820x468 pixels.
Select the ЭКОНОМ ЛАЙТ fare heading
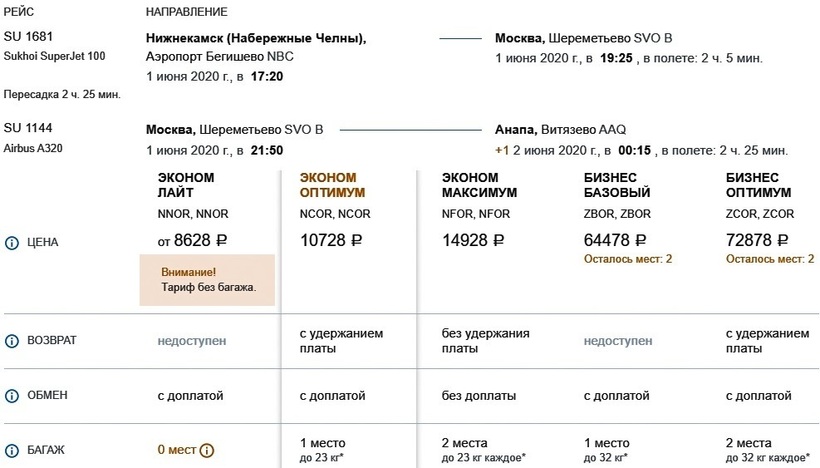[185, 185]
